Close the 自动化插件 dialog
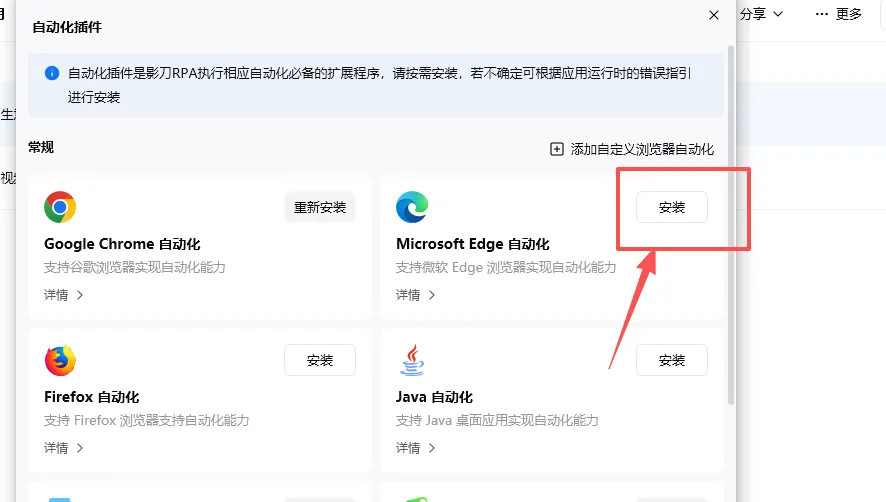Viewport: 886px width, 502px height. pyautogui.click(x=714, y=15)
